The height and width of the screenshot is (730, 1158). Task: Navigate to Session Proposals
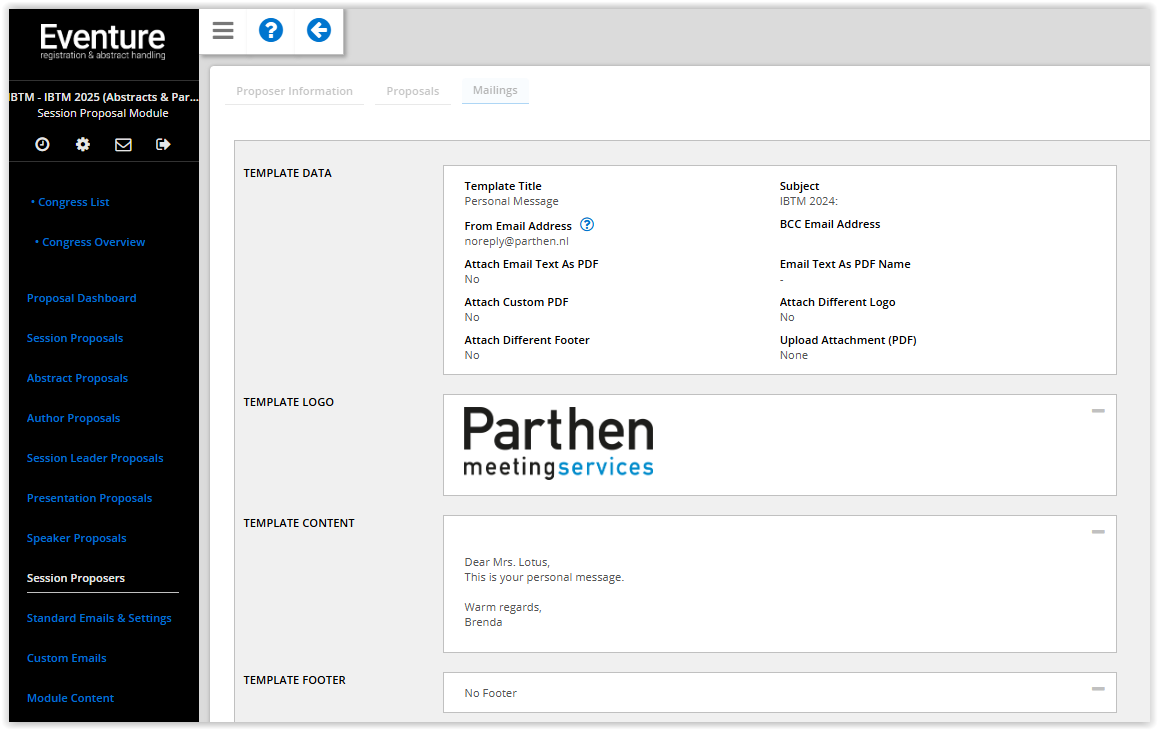75,338
